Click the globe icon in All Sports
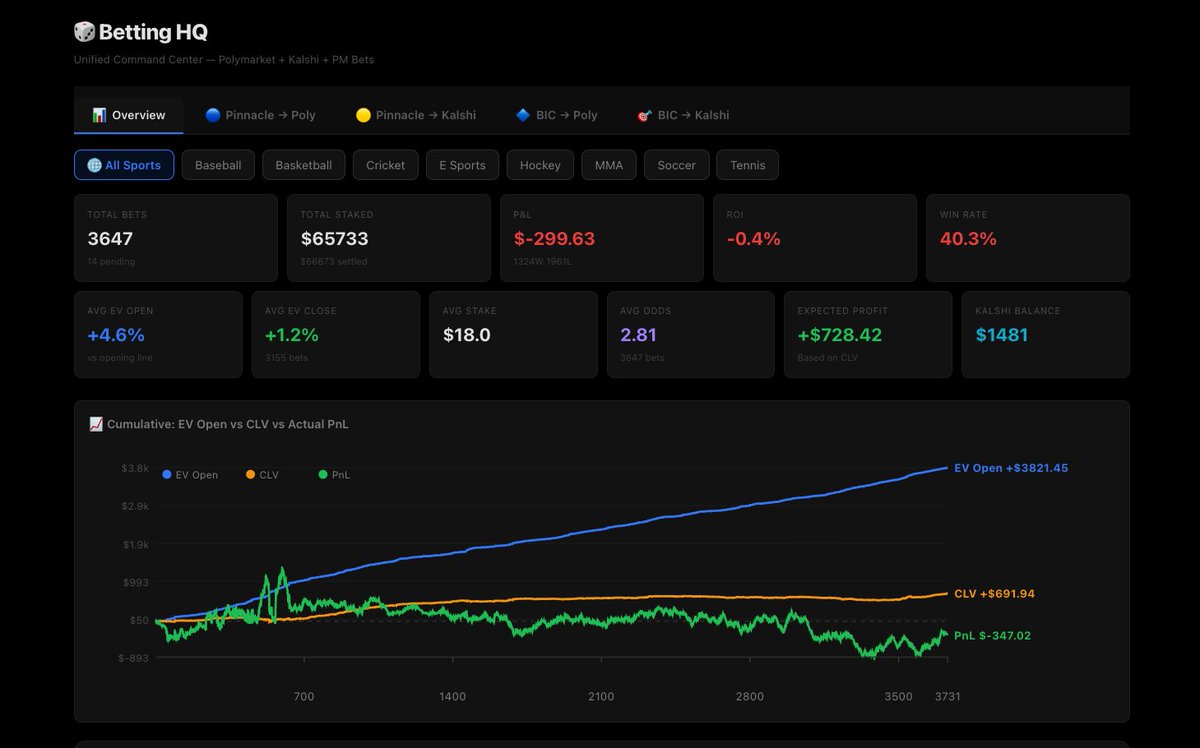The image size is (1200, 748). (x=94, y=165)
